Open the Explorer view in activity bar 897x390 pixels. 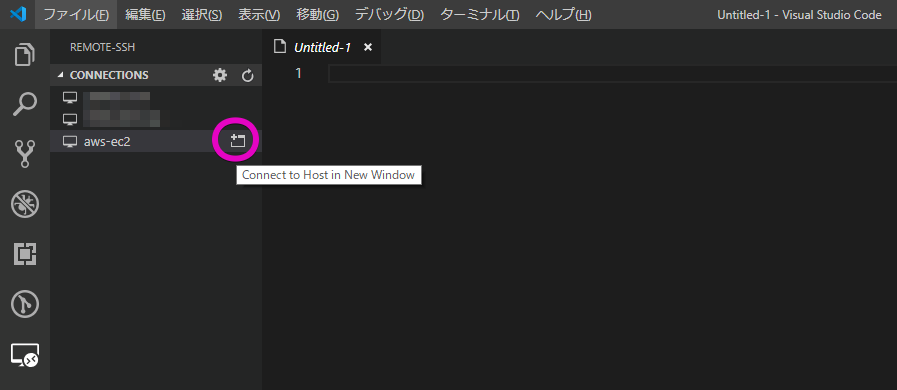[x=25, y=55]
